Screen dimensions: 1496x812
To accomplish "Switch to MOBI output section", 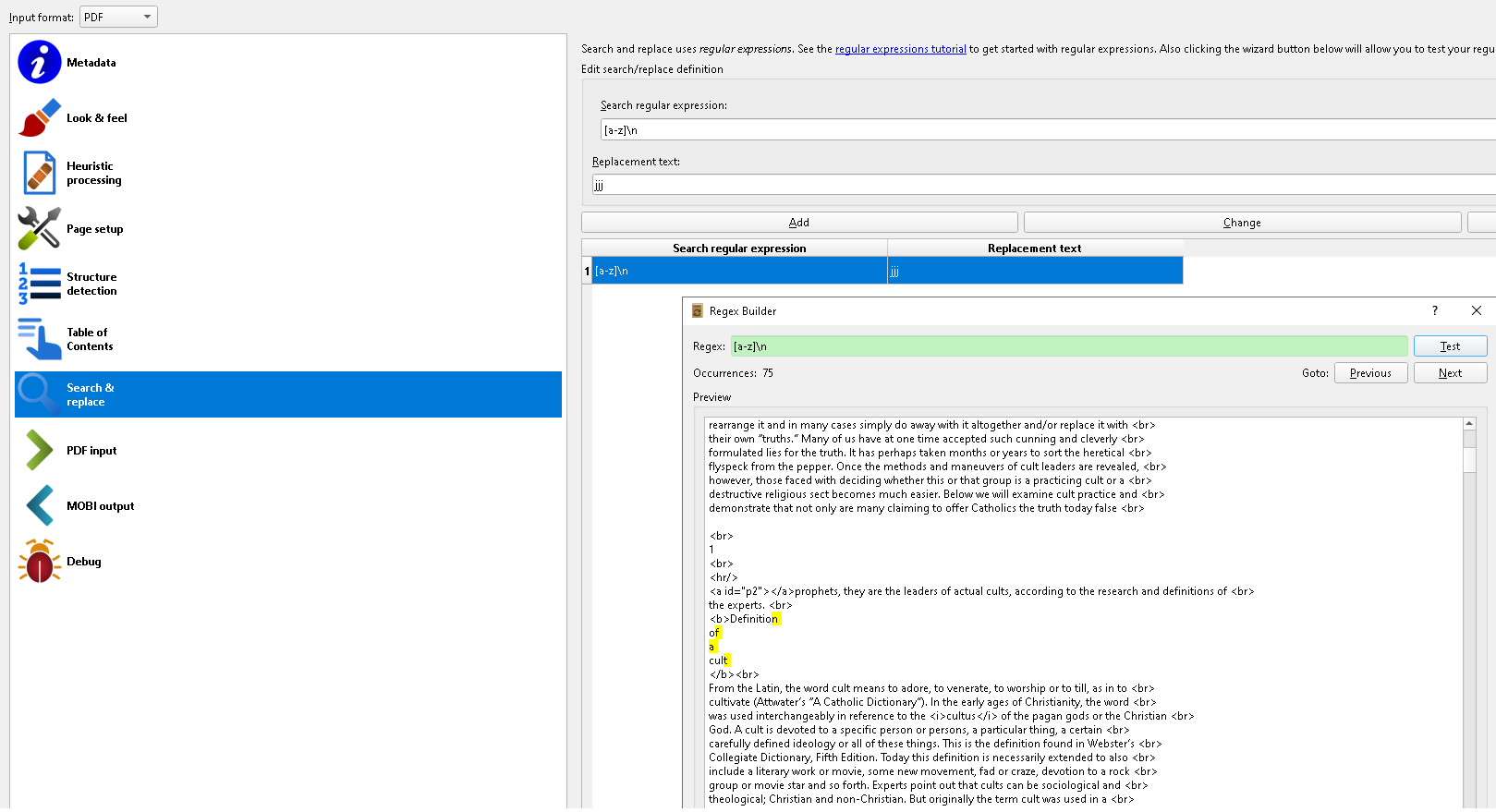I will [101, 506].
